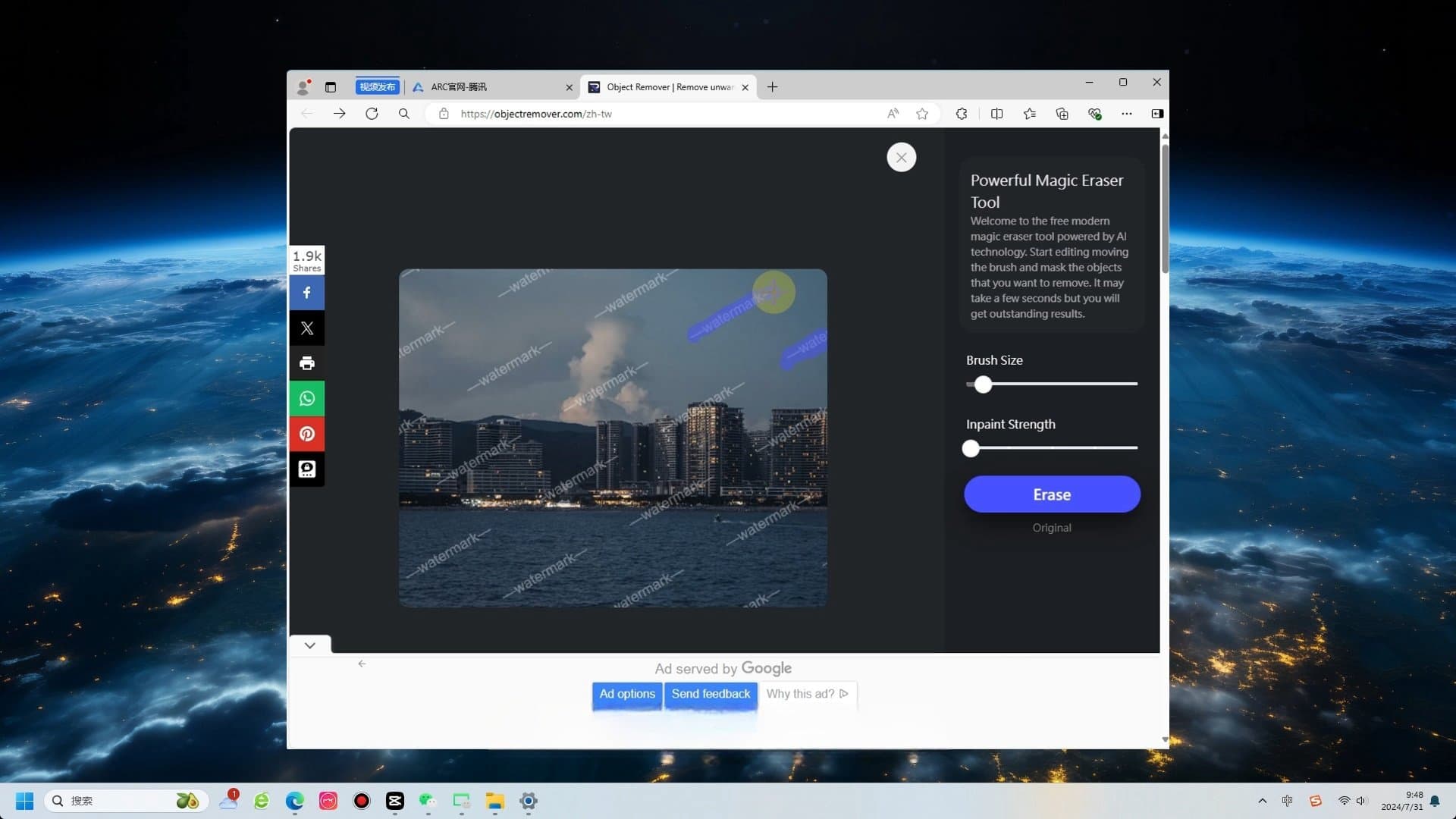The image size is (1456, 819).
Task: Toggle the browser sidebar icon
Action: coord(1157,114)
